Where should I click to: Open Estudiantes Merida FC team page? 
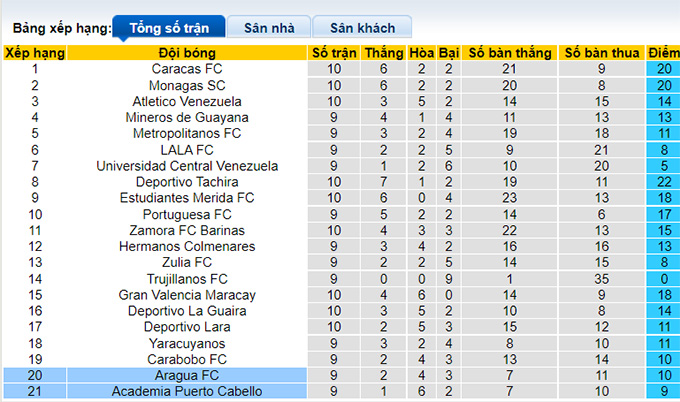tap(187, 198)
